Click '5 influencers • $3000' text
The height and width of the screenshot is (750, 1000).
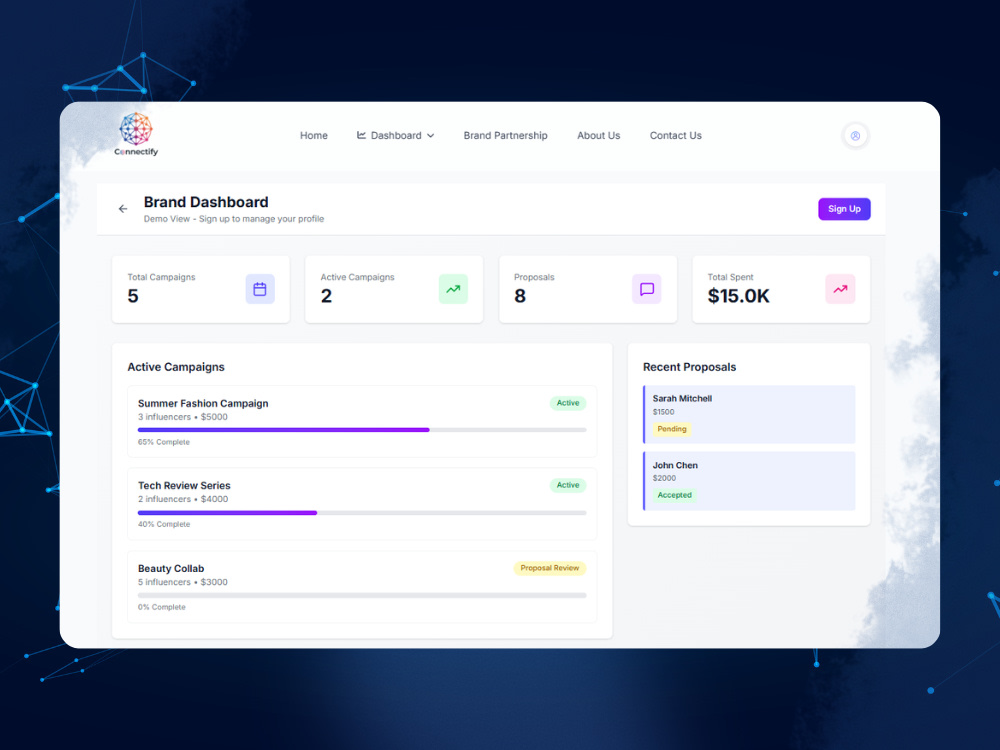183,582
